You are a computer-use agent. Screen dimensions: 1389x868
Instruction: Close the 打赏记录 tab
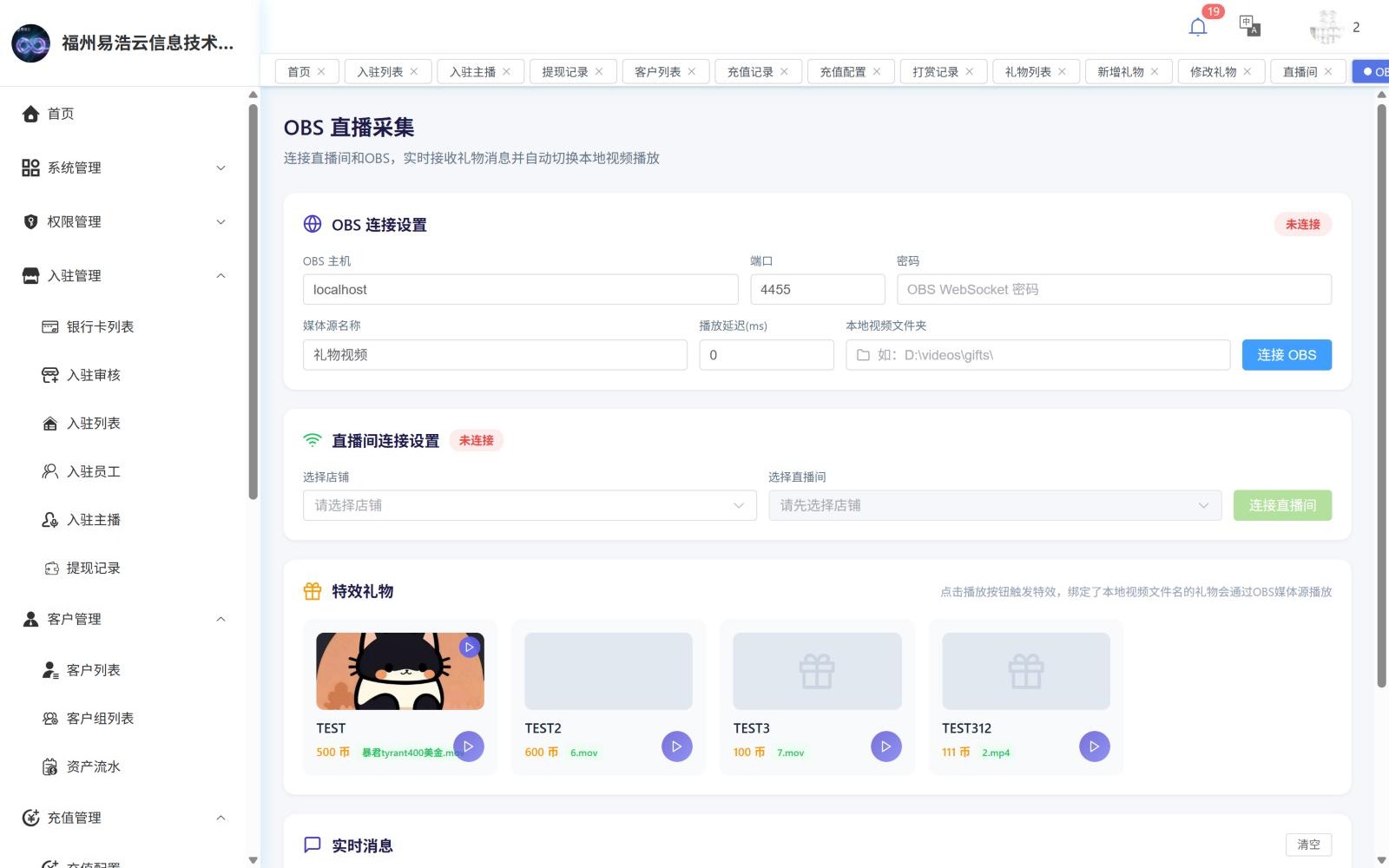pyautogui.click(x=970, y=72)
